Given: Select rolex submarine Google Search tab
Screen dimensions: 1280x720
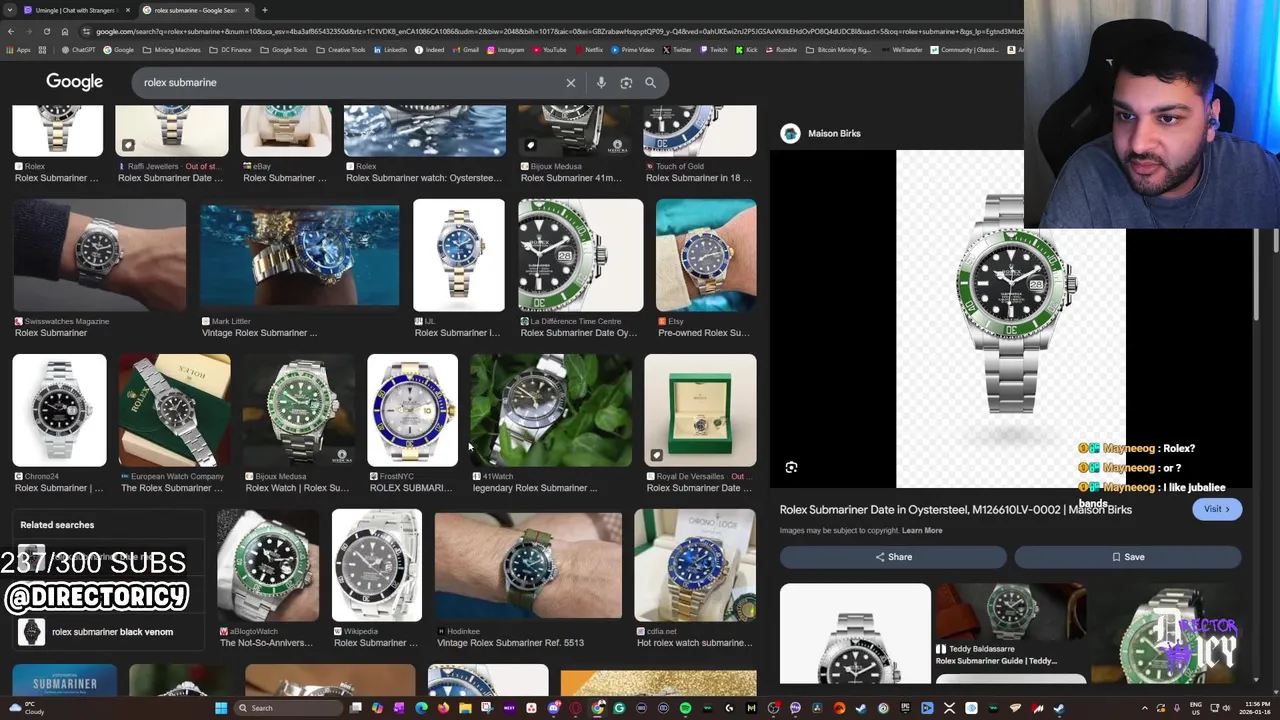Looking at the screenshot, I should (x=195, y=10).
